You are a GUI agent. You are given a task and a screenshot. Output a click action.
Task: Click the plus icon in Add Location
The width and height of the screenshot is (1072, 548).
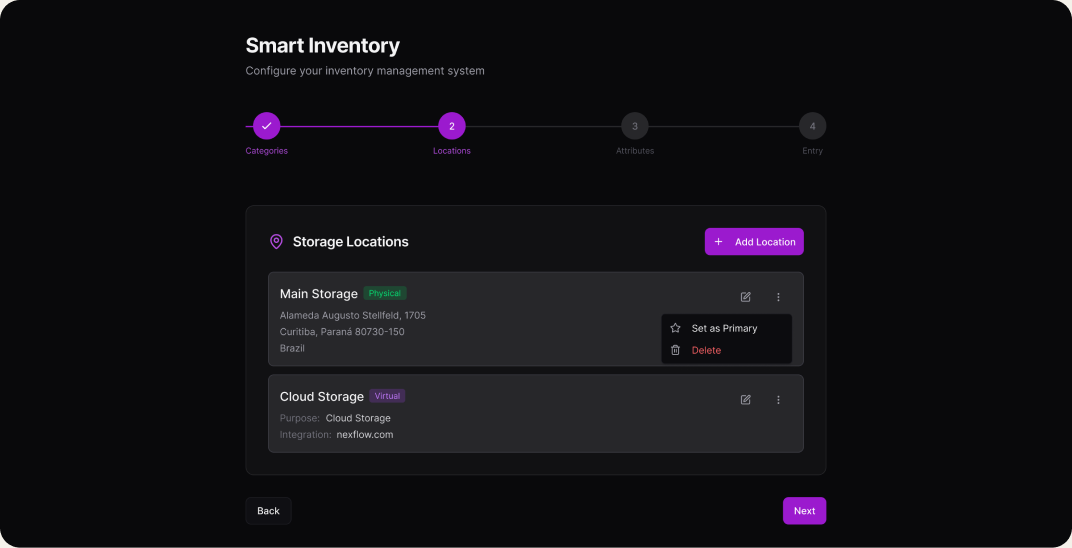point(719,242)
